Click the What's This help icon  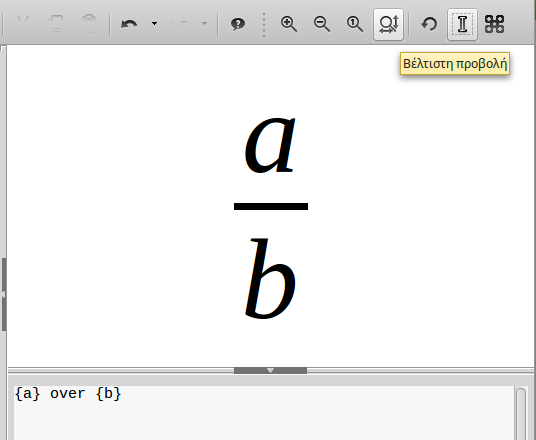[238, 24]
